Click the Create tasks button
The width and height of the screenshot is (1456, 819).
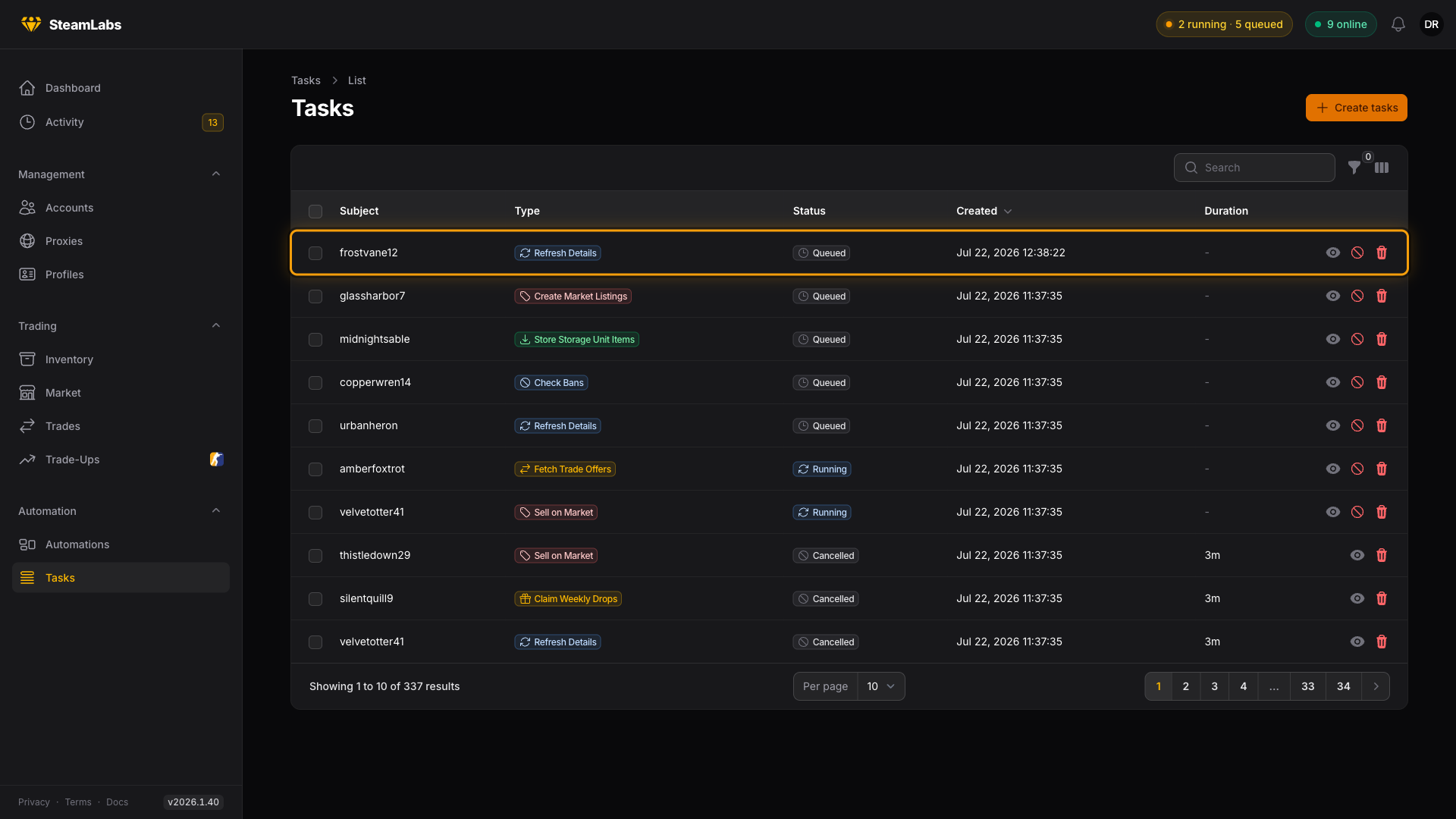[1356, 108]
